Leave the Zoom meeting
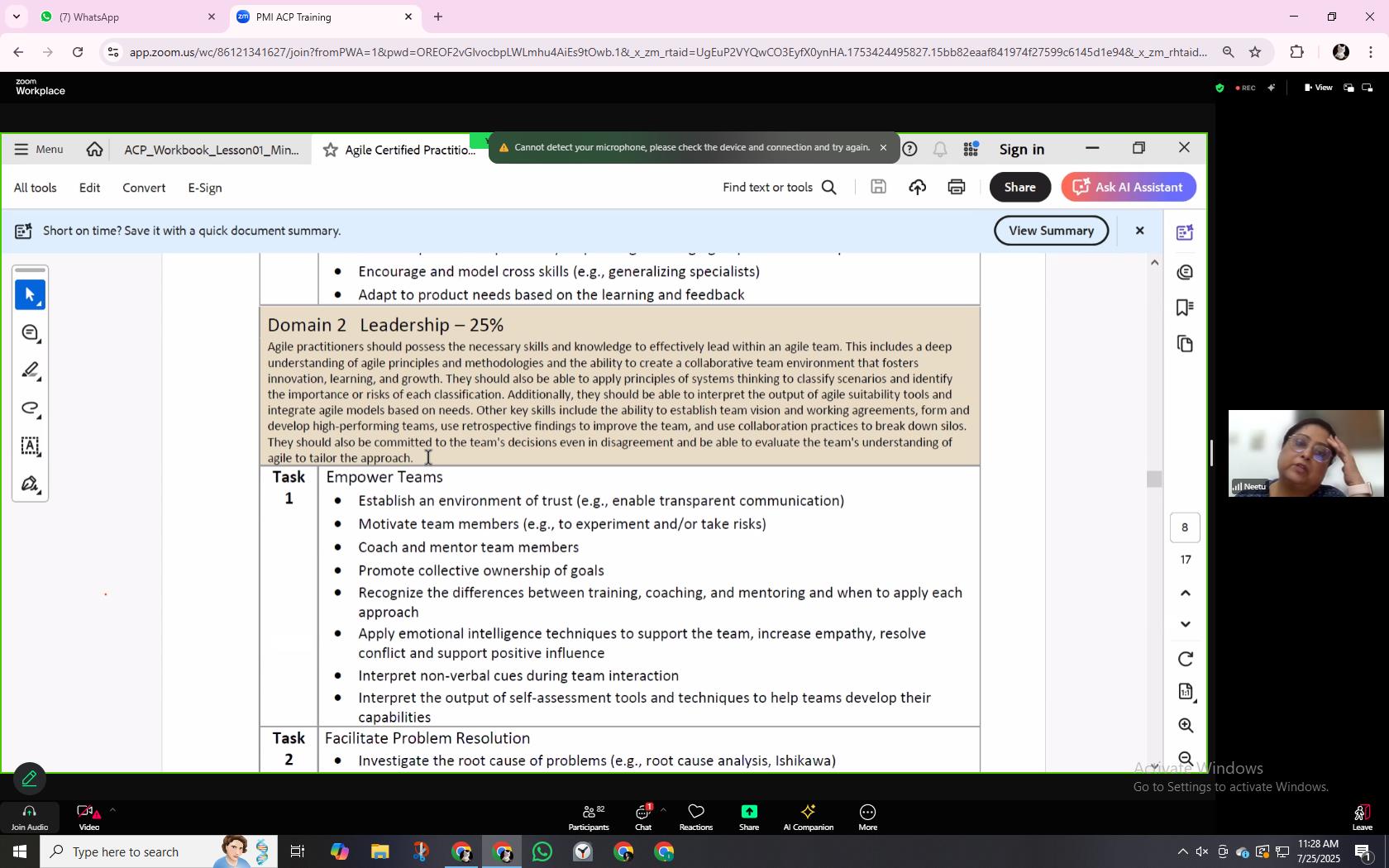 click(x=1362, y=817)
